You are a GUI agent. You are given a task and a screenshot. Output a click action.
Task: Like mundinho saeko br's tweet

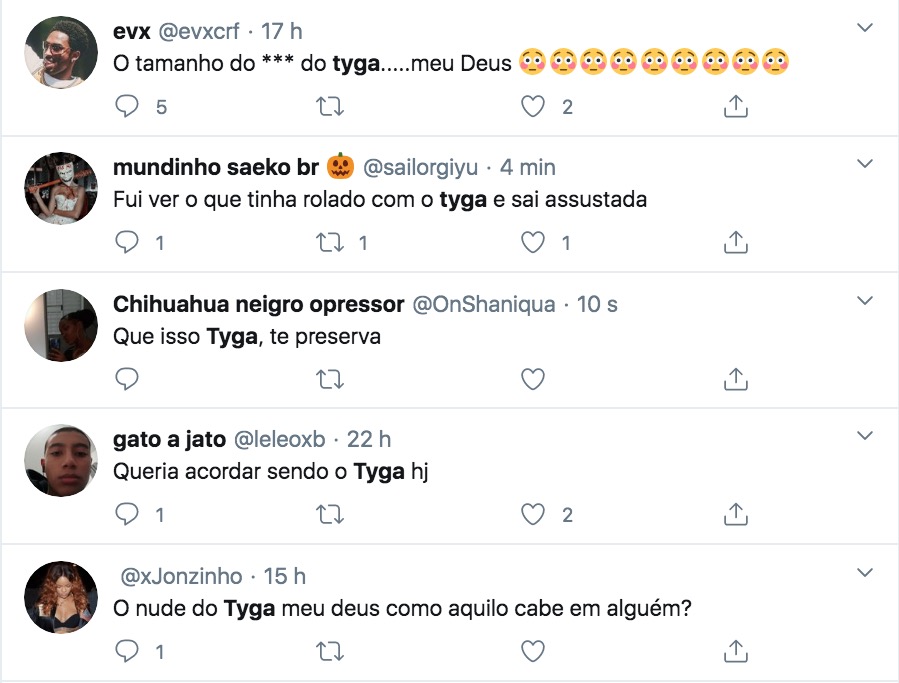[532, 242]
